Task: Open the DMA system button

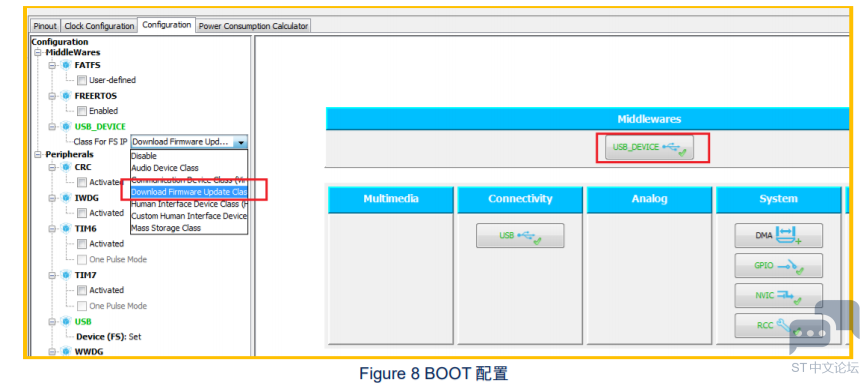Action: pos(779,236)
